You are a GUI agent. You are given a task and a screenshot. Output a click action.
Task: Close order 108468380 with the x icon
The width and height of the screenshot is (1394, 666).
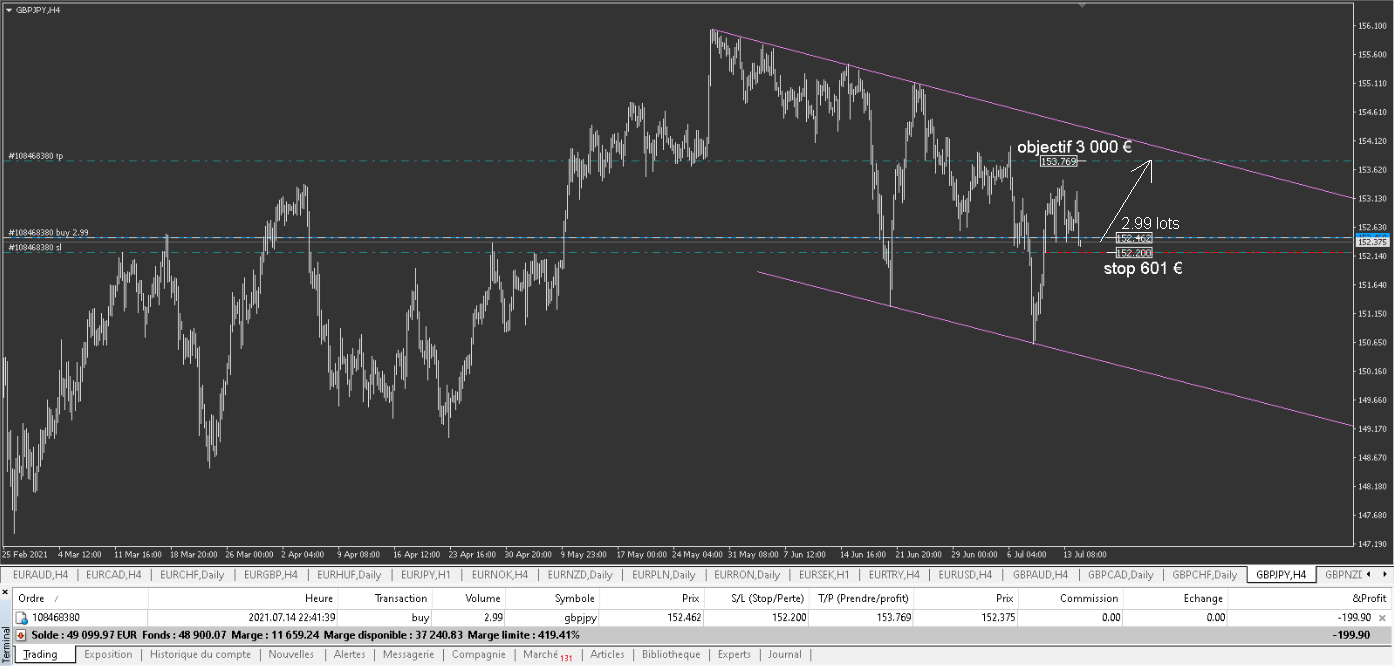point(1382,618)
